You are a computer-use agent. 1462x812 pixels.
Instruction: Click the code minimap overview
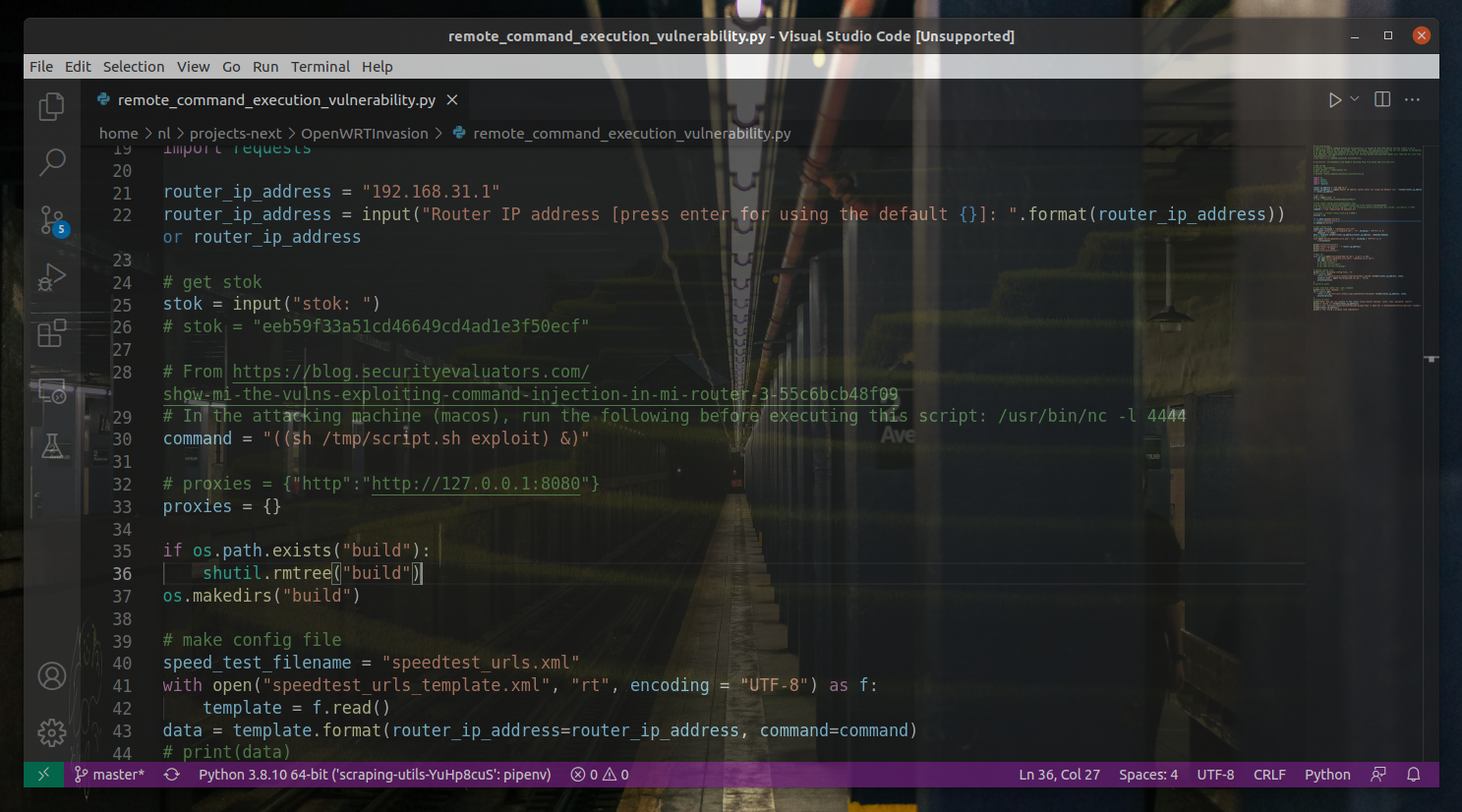(x=1367, y=228)
